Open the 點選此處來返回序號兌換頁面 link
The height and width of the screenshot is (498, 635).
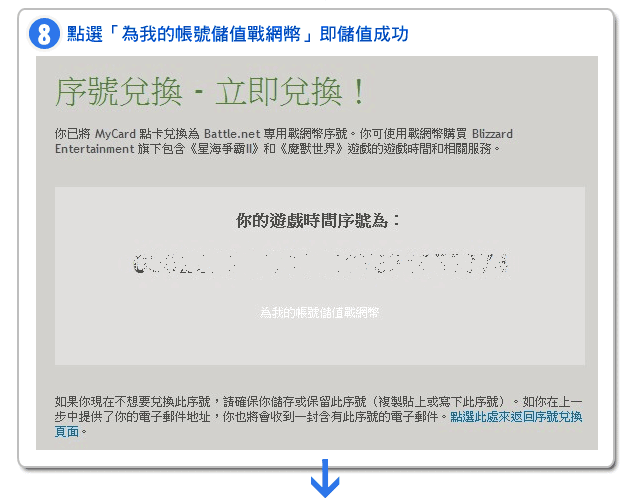[516, 417]
